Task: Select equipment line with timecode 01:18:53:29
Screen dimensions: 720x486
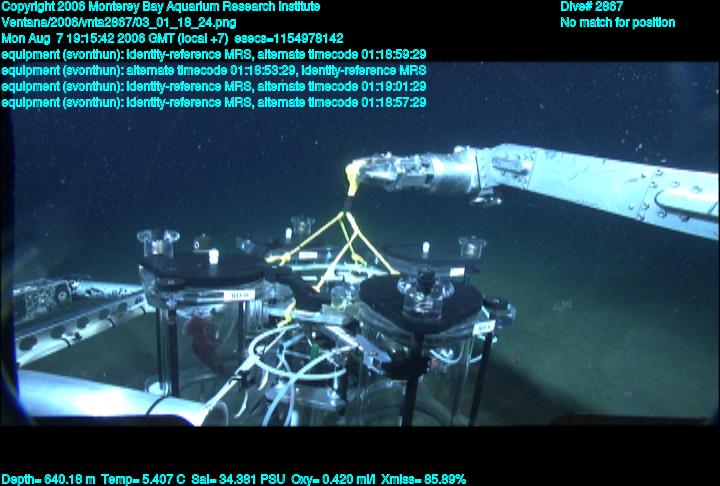Action: pos(214,71)
